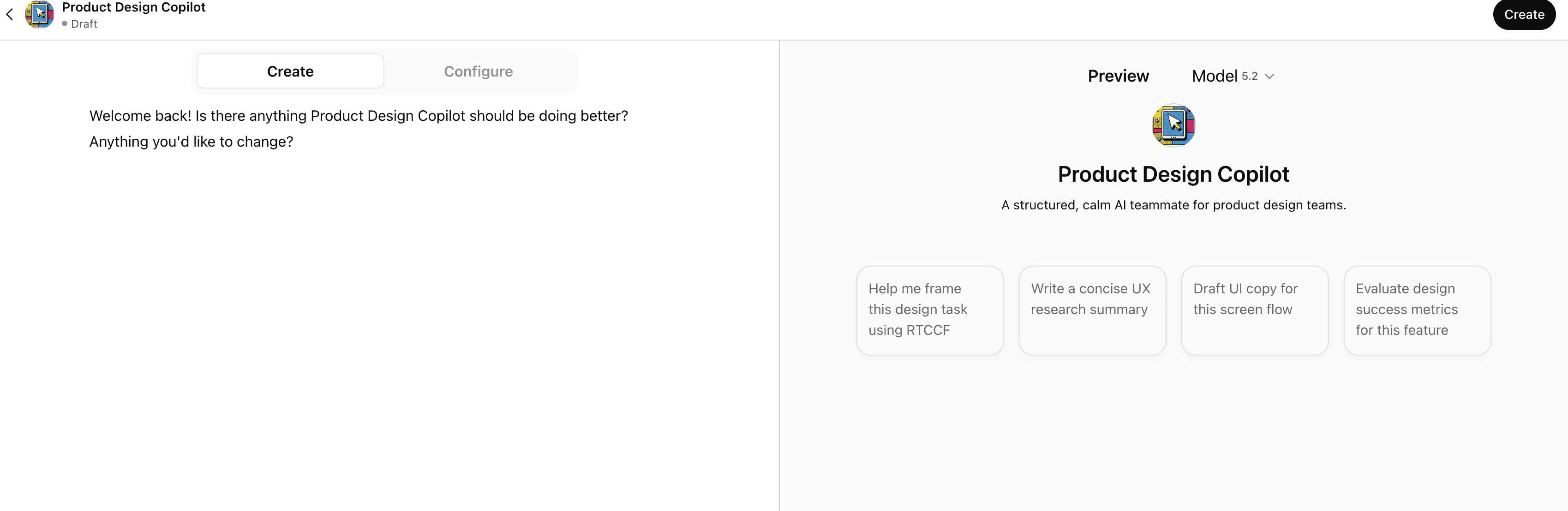Click the large Copilot avatar in preview
Viewport: 1568px width, 511px height.
[x=1173, y=125]
